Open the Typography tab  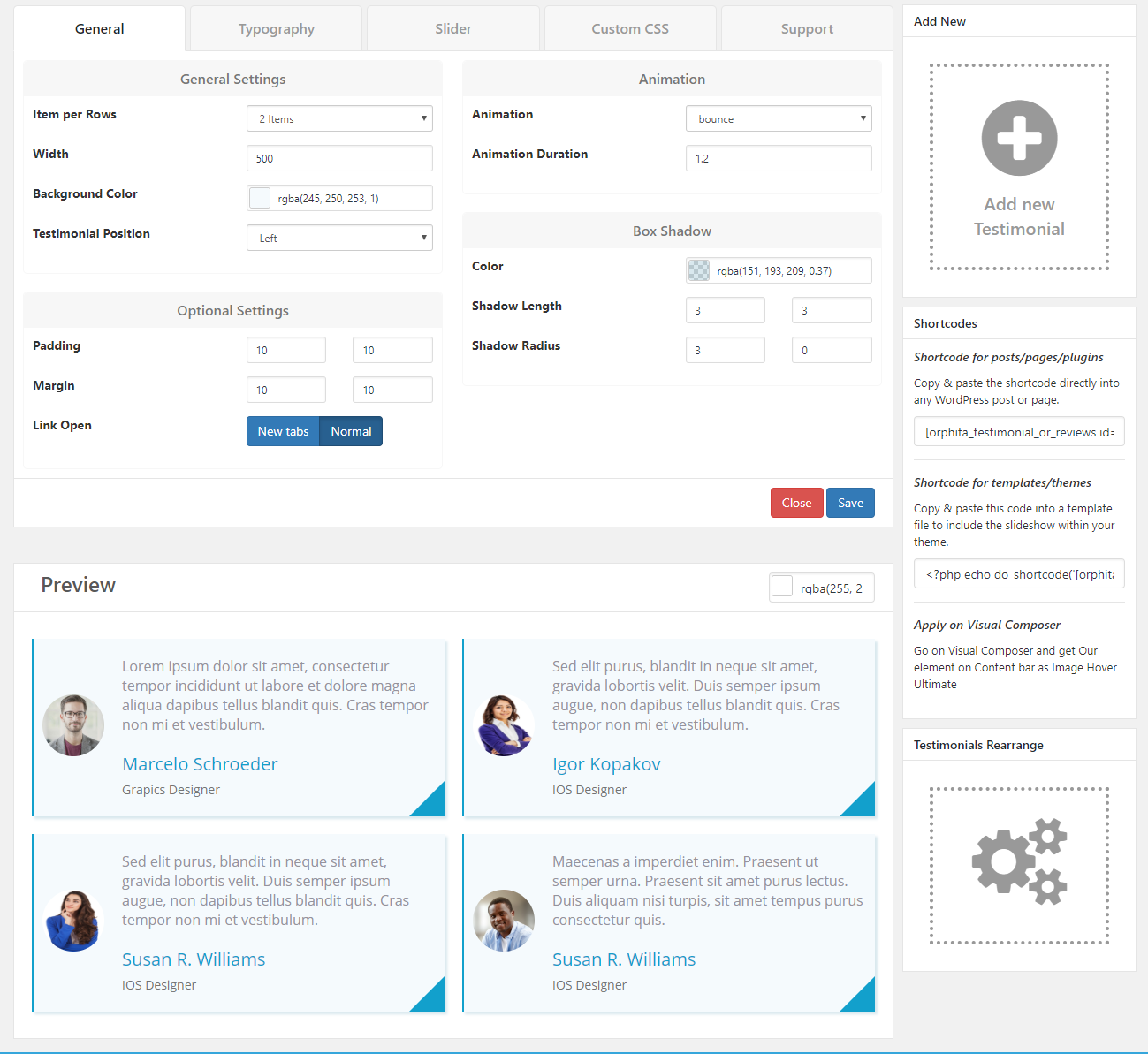point(277,28)
